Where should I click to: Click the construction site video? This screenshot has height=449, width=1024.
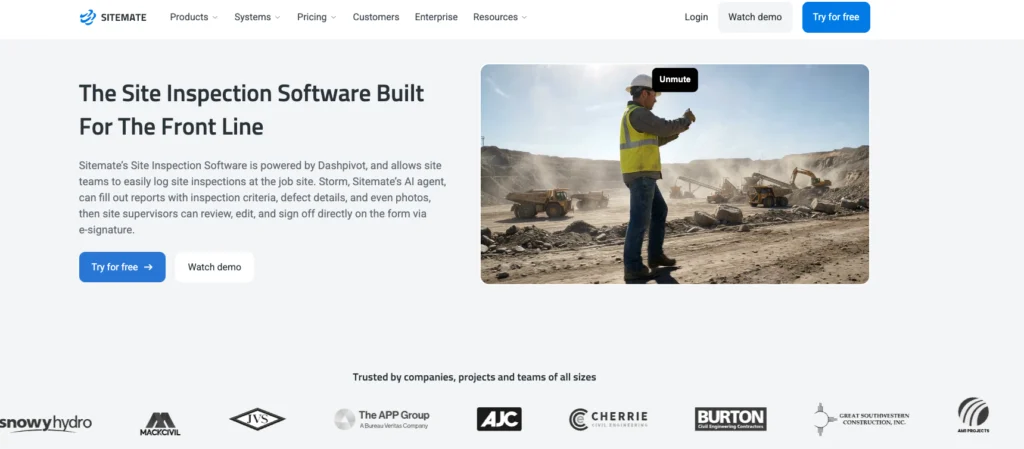675,174
